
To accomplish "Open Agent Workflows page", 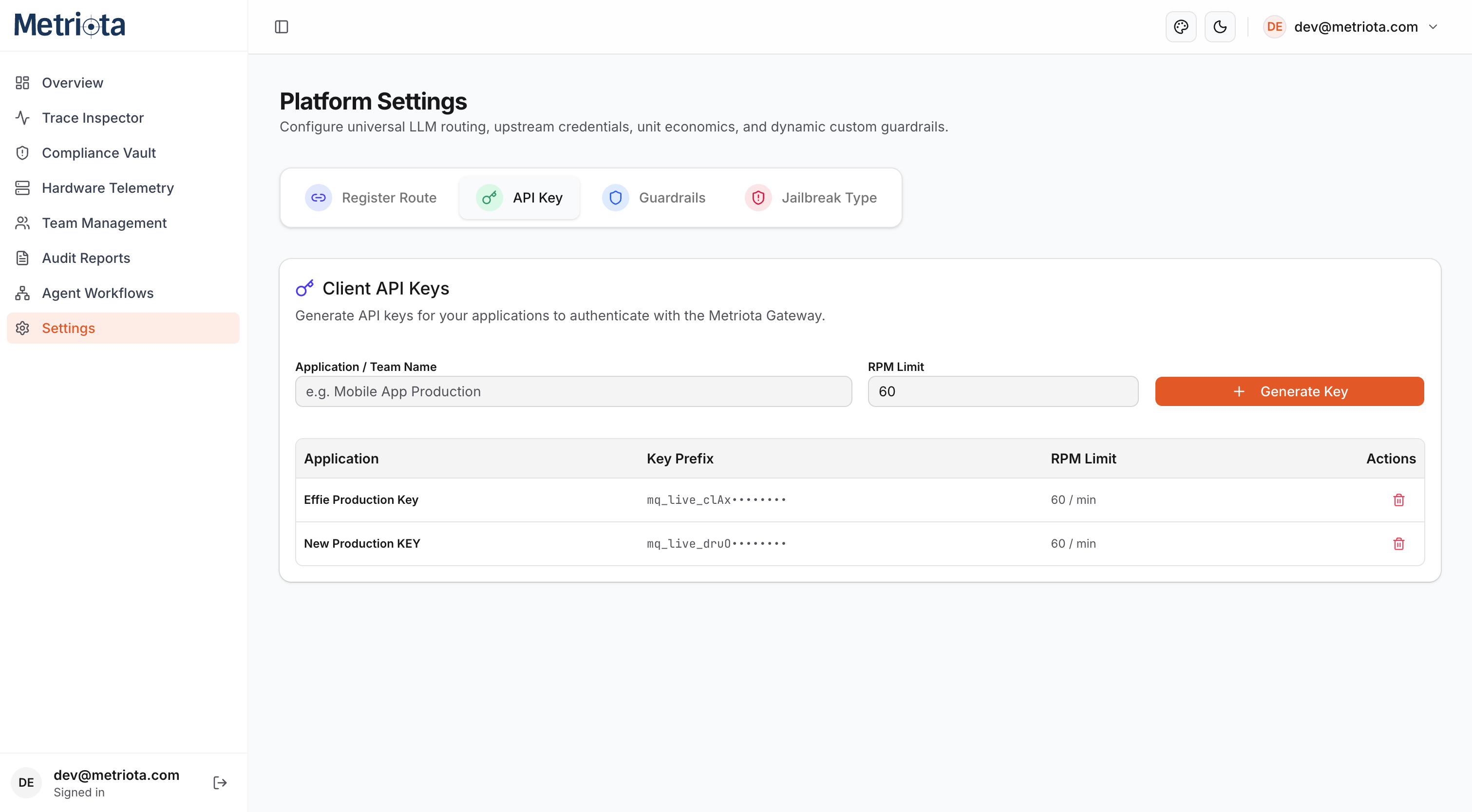I will 123,293.
